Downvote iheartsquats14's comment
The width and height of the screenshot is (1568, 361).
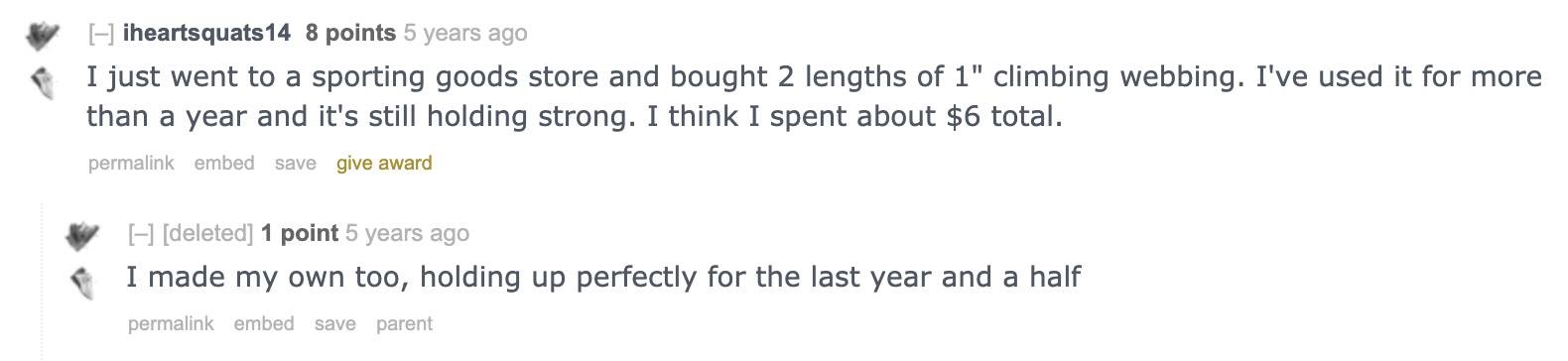pos(42,83)
